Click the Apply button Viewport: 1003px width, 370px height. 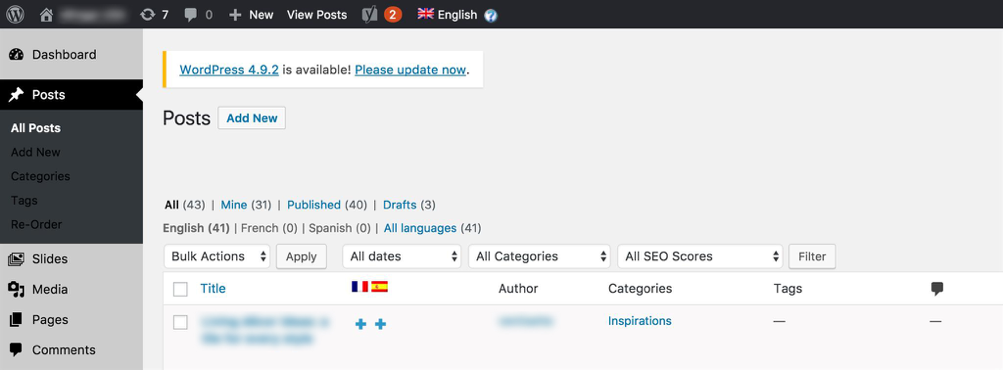301,257
